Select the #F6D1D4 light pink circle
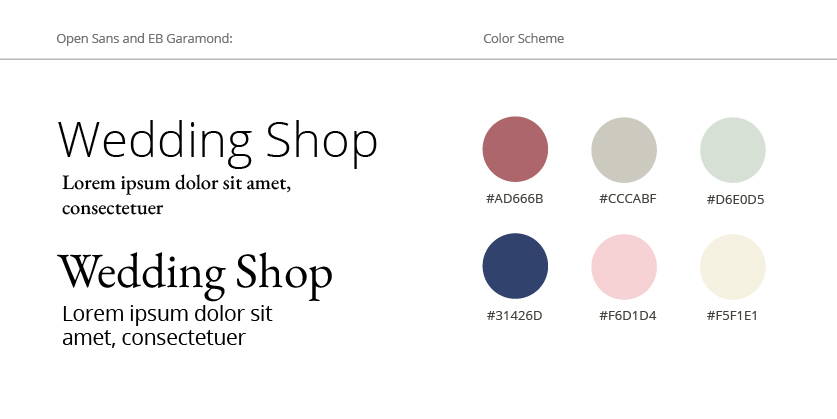 pos(624,267)
